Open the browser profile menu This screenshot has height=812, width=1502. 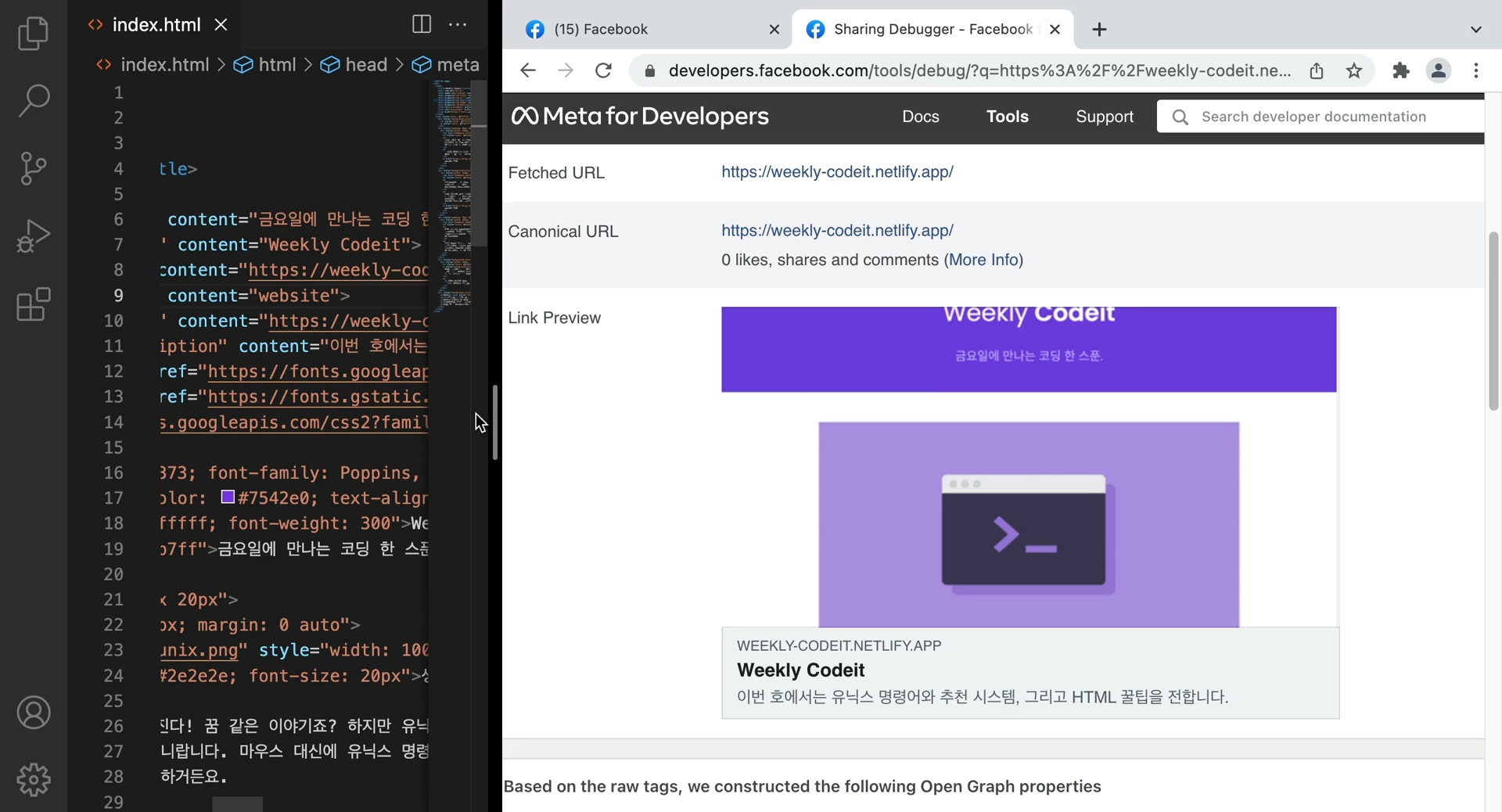(1439, 71)
